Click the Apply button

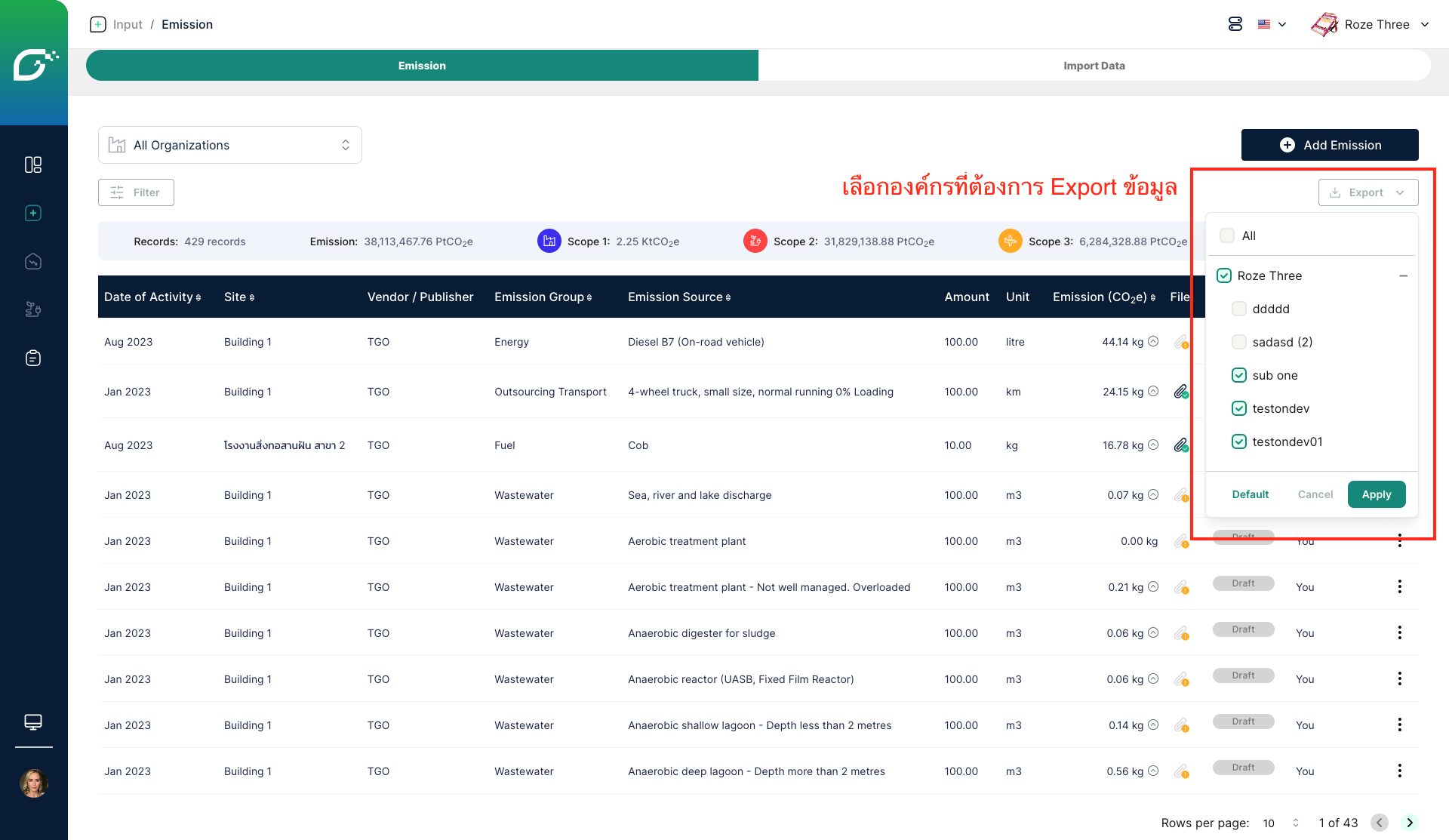(x=1376, y=494)
